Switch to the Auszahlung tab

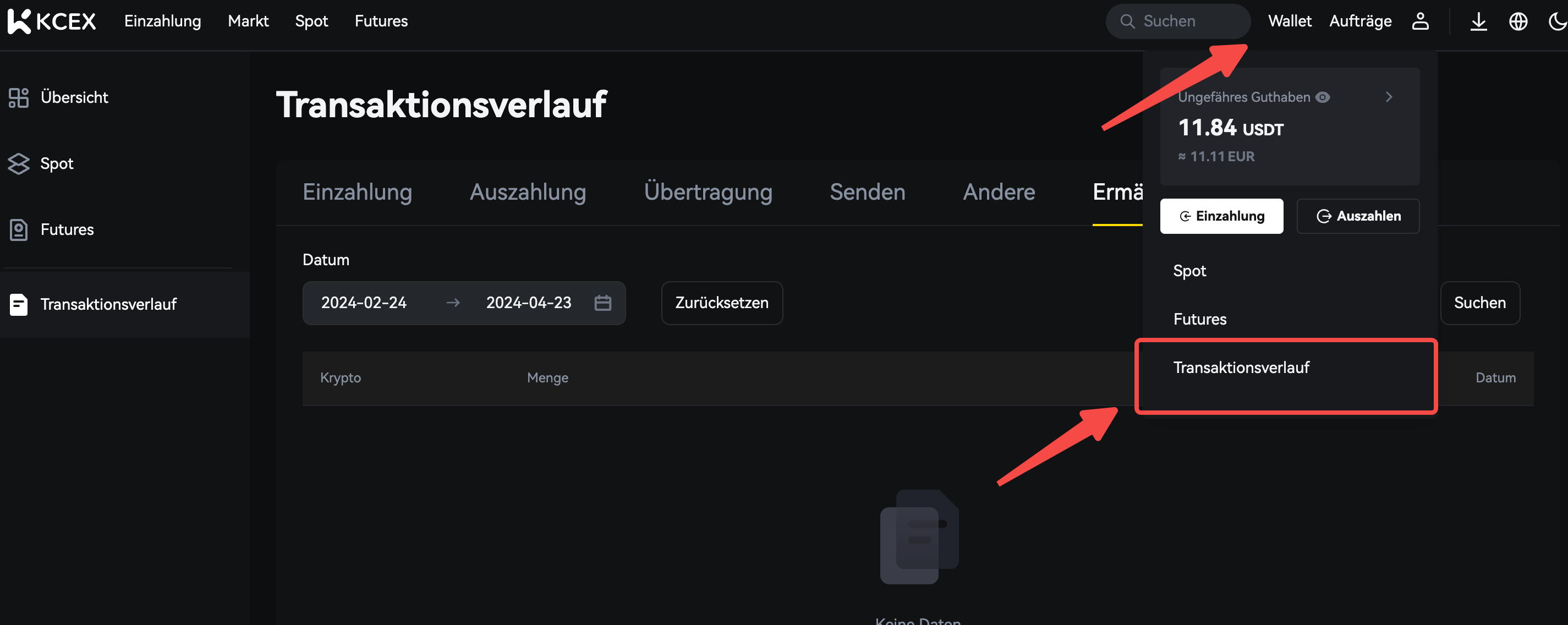tap(527, 193)
